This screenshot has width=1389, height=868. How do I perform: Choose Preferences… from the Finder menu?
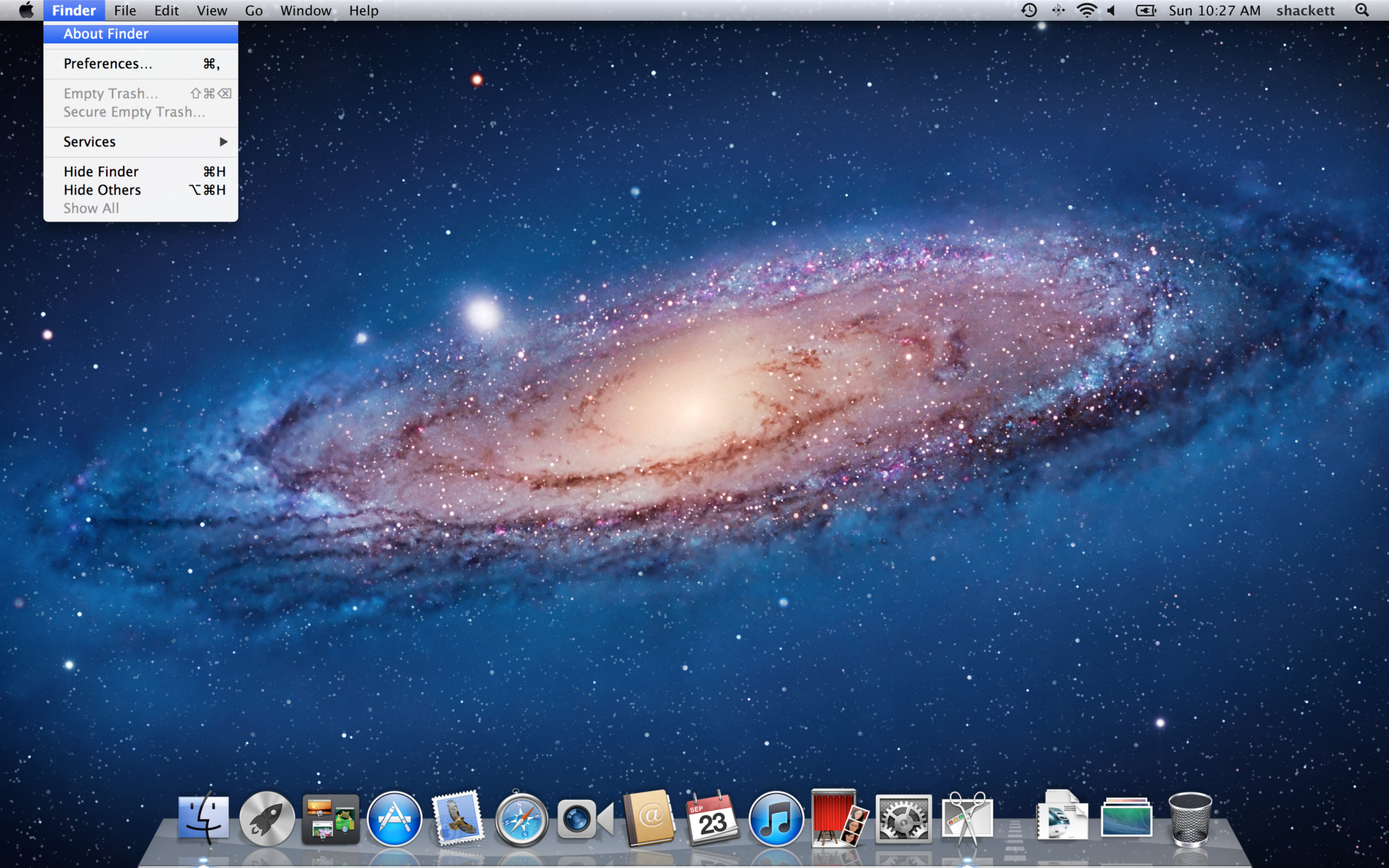point(108,64)
